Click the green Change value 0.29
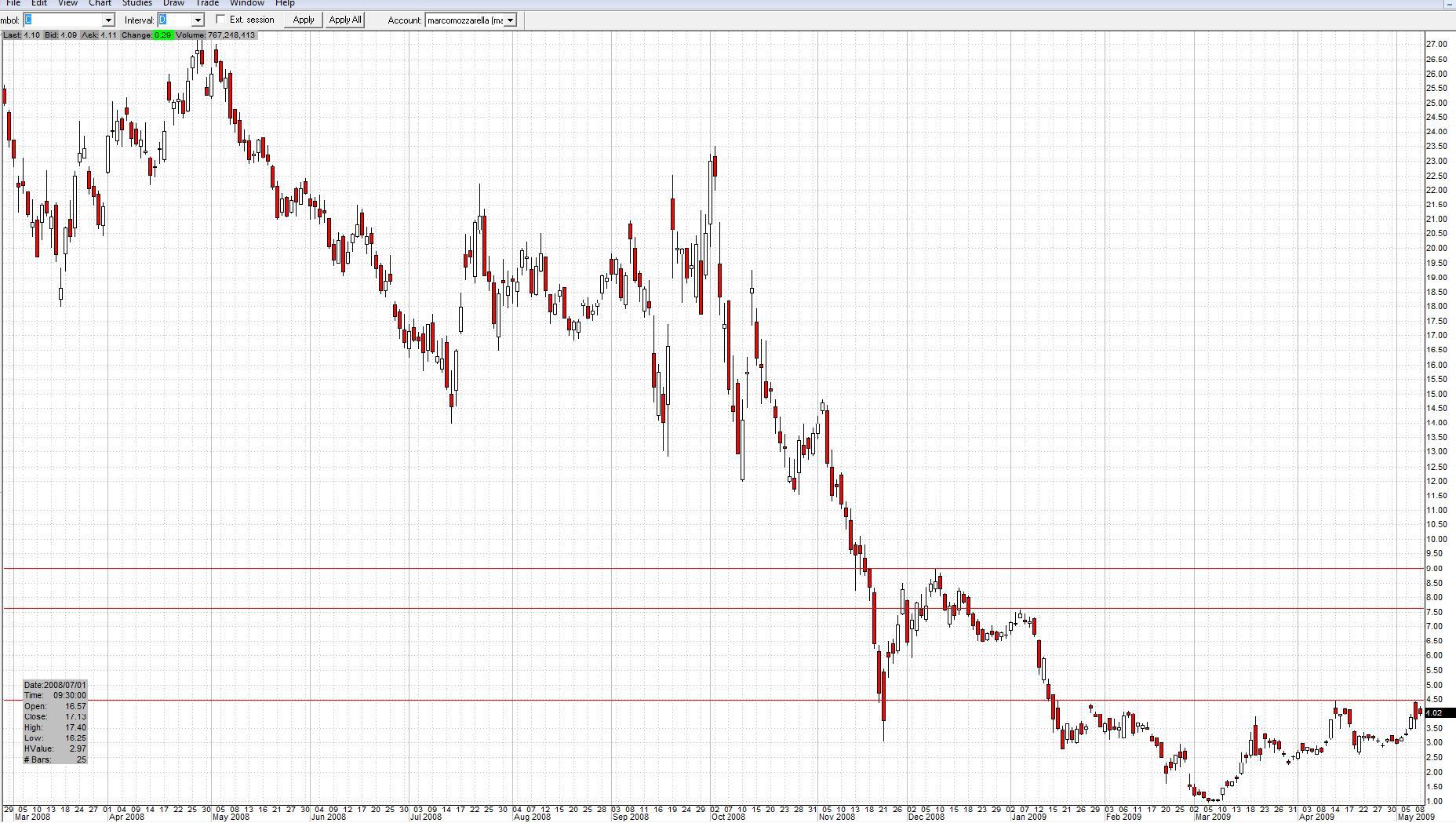The height and width of the screenshot is (823, 1456). (x=162, y=35)
